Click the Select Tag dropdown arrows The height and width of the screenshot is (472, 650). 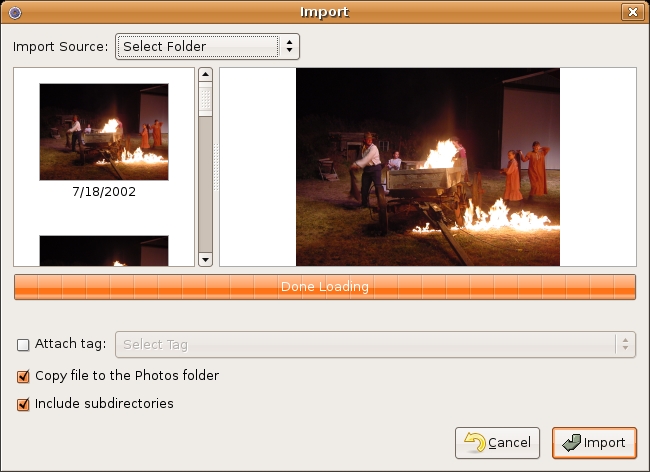(625, 345)
